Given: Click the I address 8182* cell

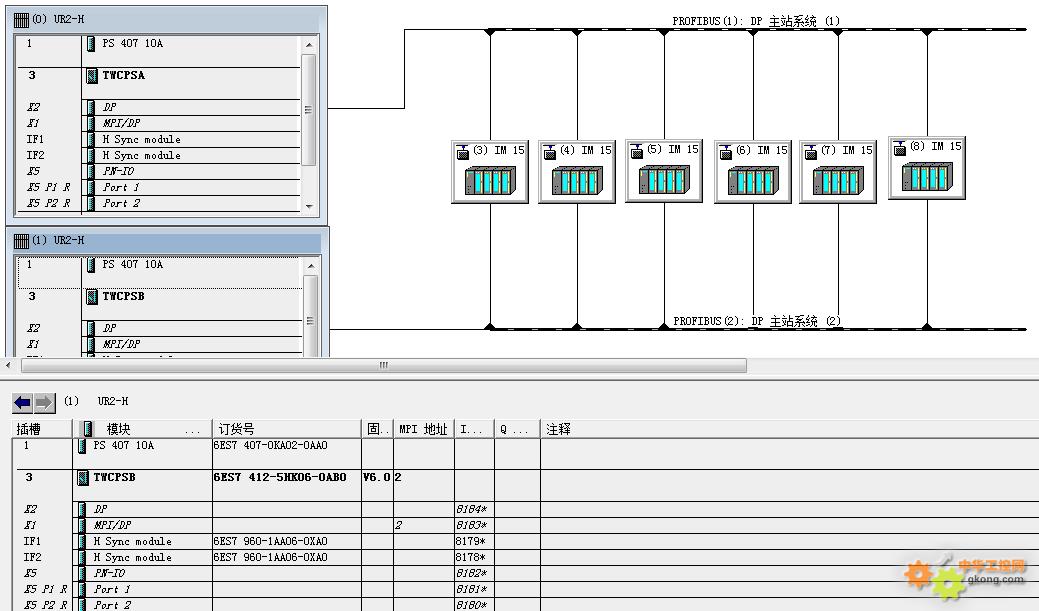Looking at the screenshot, I should click(472, 573).
